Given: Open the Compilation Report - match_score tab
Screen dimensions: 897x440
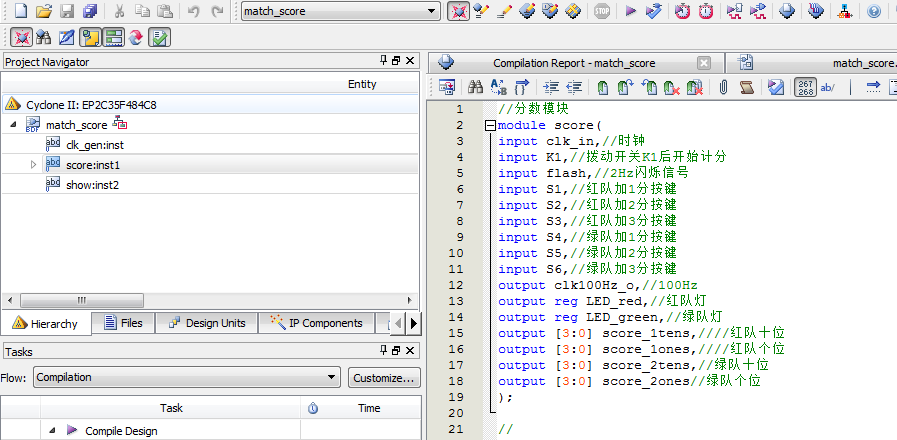Looking at the screenshot, I should click(x=573, y=63).
